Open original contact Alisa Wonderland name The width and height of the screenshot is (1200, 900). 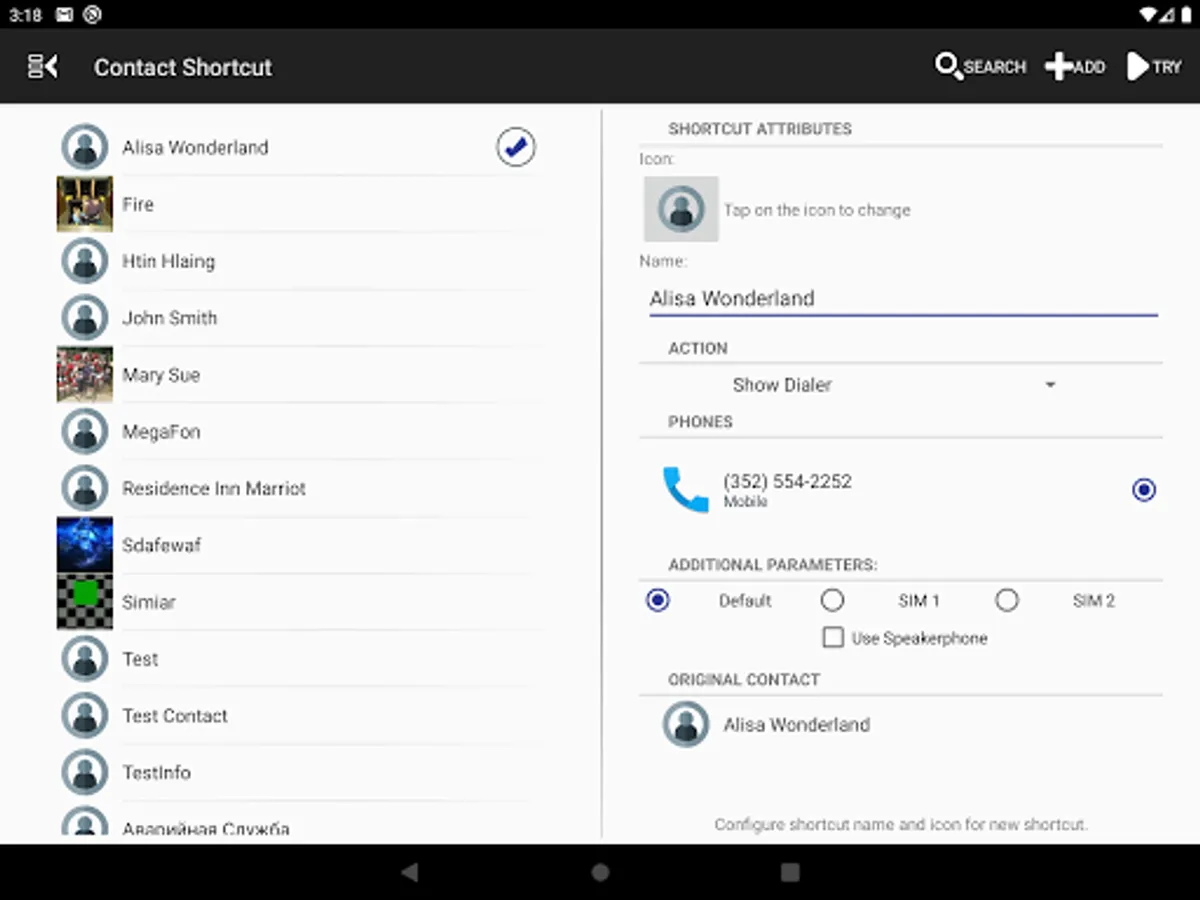tap(797, 724)
